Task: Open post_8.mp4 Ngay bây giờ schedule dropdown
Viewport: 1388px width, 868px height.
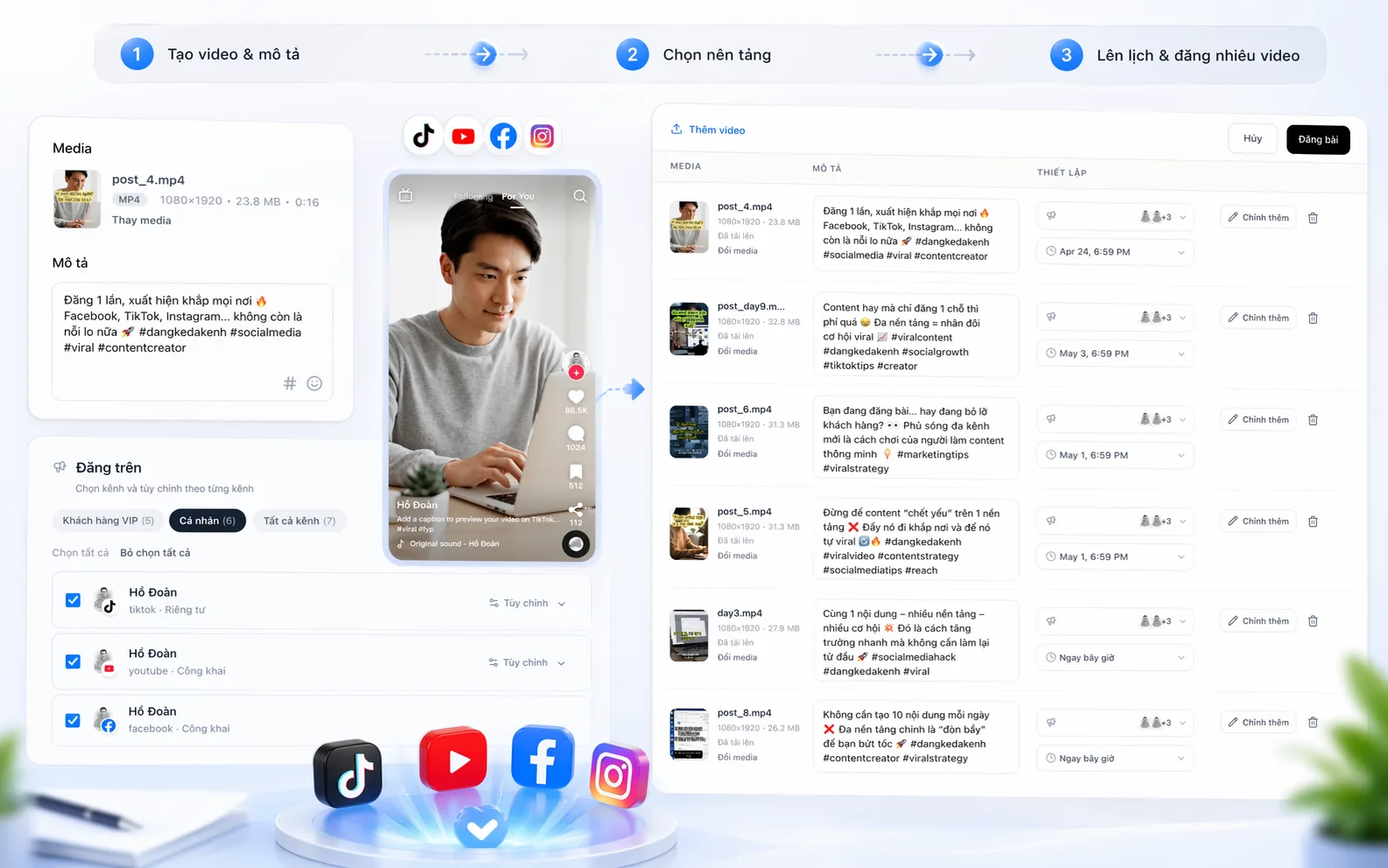Action: 1115,759
